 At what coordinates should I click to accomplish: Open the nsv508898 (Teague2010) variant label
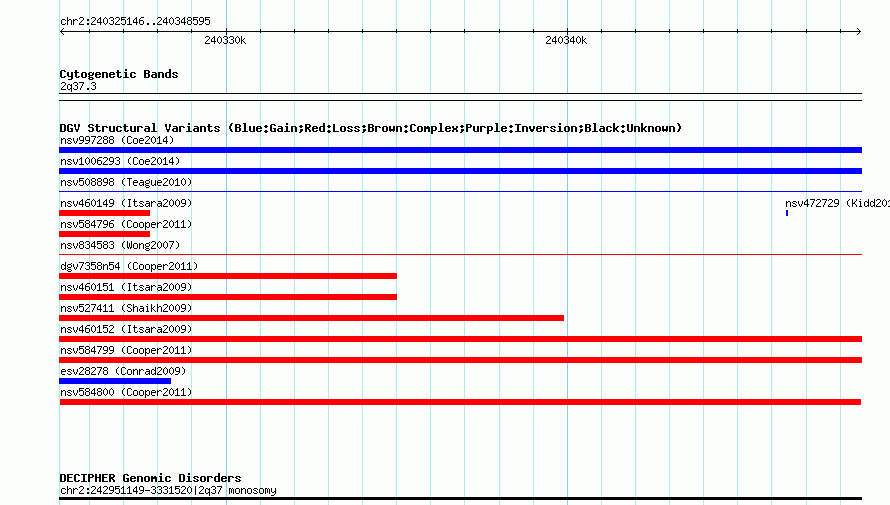click(126, 182)
